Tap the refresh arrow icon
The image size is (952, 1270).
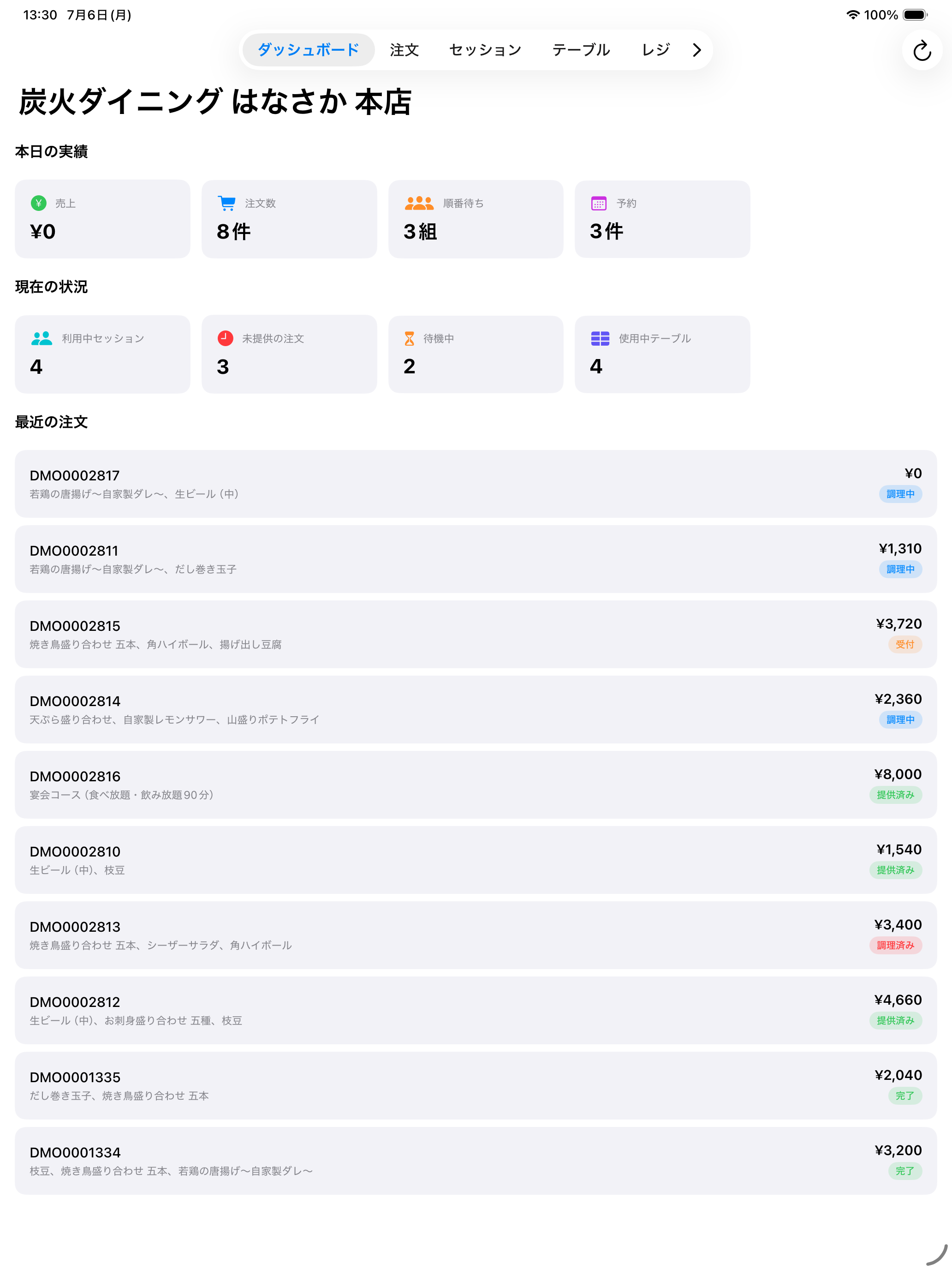tap(922, 50)
